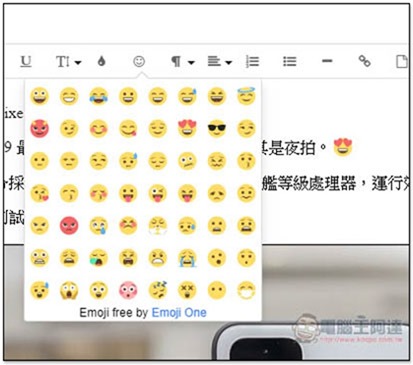Toggle the emoji picker smiley button
Screen dimensions: 413x365
tap(139, 62)
